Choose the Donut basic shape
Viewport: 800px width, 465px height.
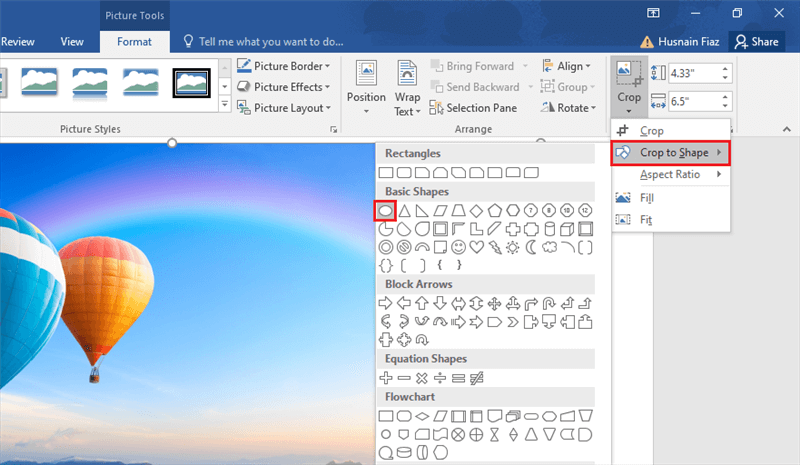386,248
